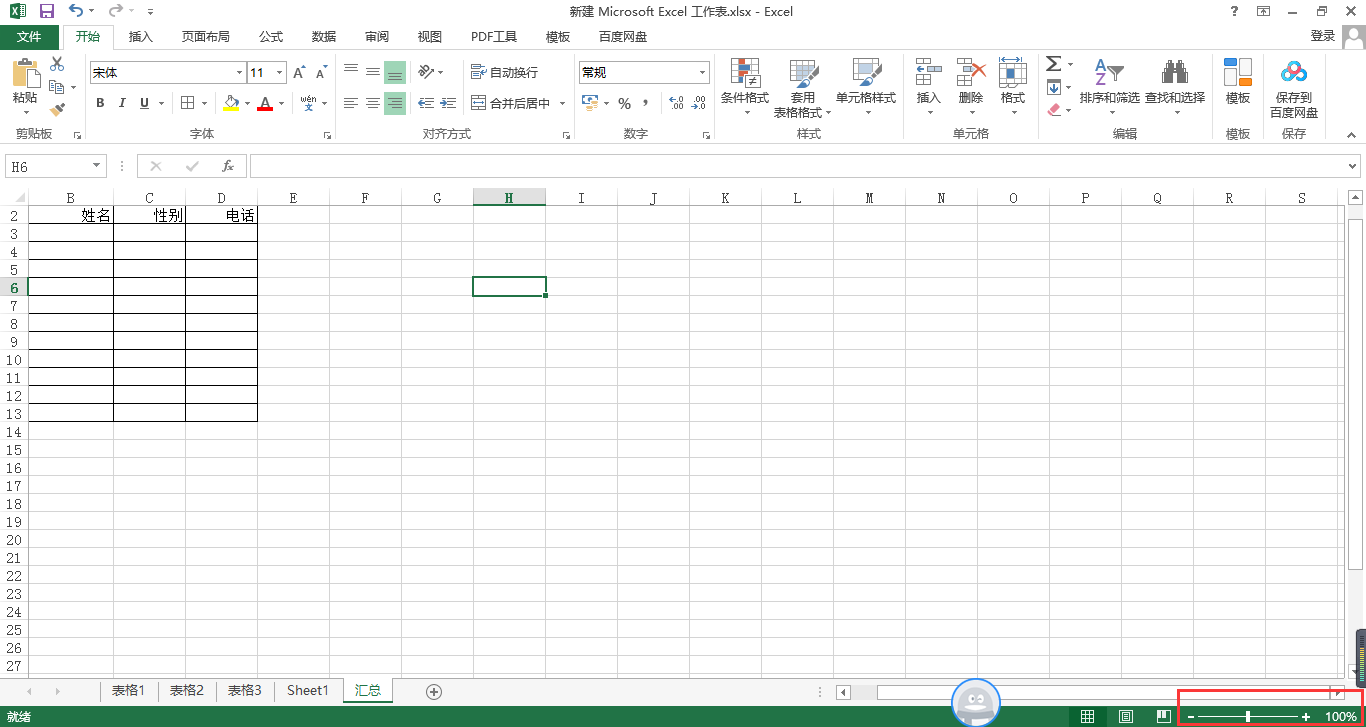
Task: Click the orientation text-angle icon
Action: click(426, 72)
